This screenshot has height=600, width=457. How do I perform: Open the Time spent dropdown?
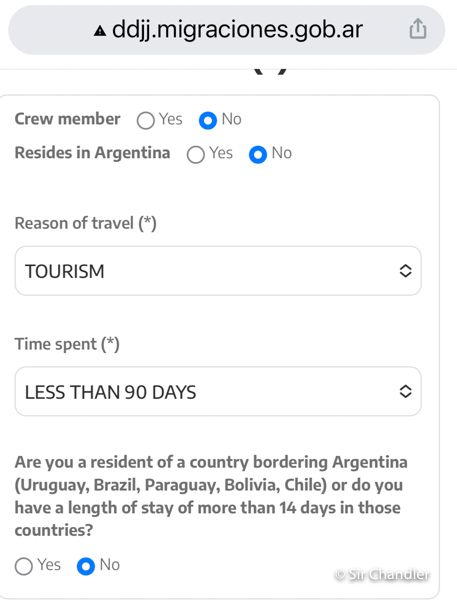(218, 391)
